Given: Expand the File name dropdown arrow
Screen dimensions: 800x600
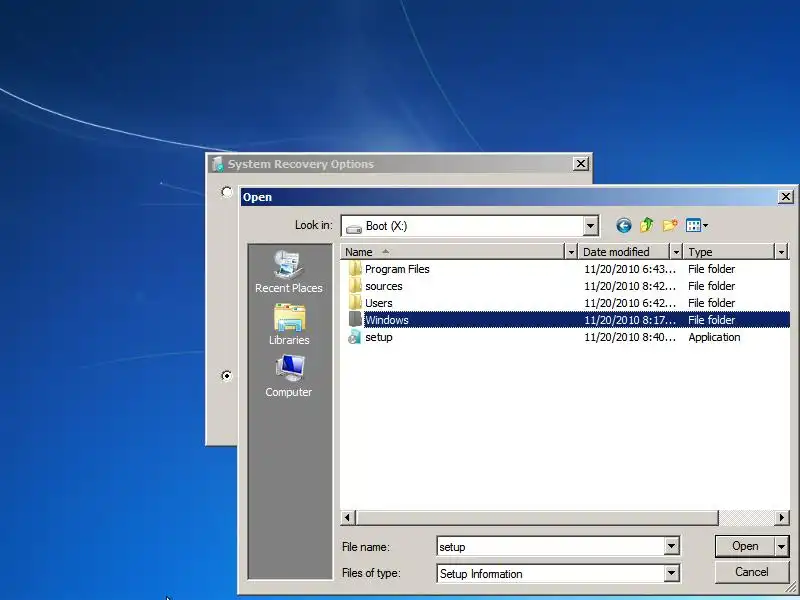Looking at the screenshot, I should pyautogui.click(x=671, y=546).
